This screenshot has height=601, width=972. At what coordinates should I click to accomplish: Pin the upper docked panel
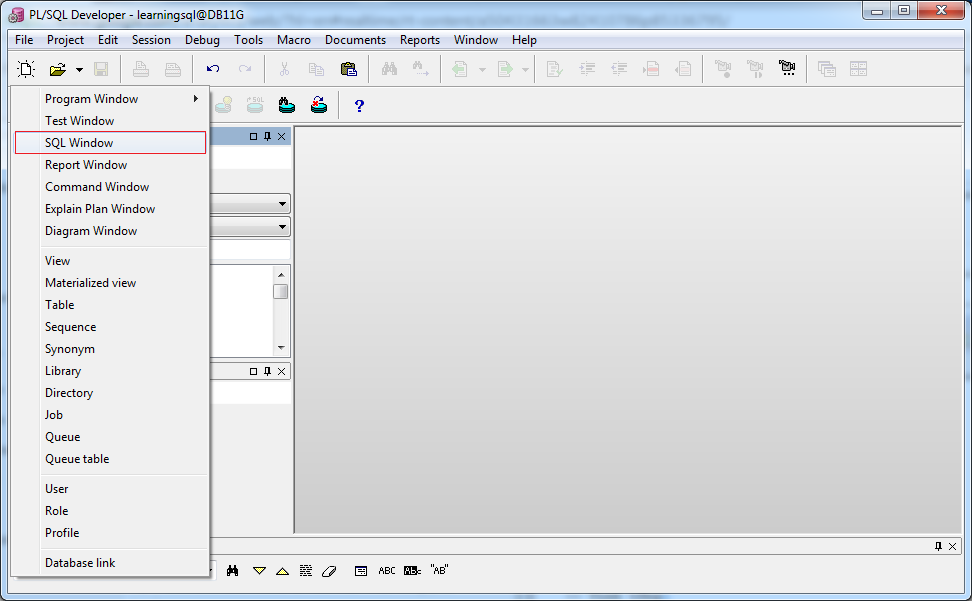267,136
